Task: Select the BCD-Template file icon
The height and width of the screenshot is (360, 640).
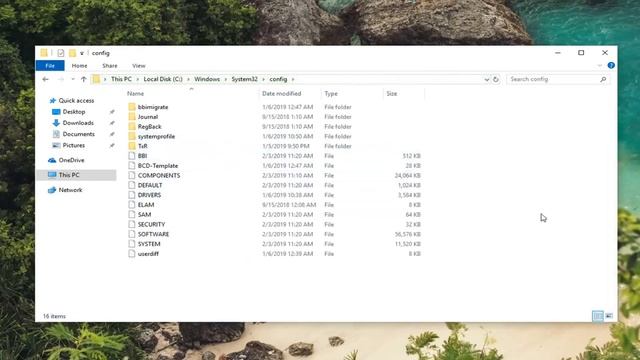Action: [x=131, y=166]
